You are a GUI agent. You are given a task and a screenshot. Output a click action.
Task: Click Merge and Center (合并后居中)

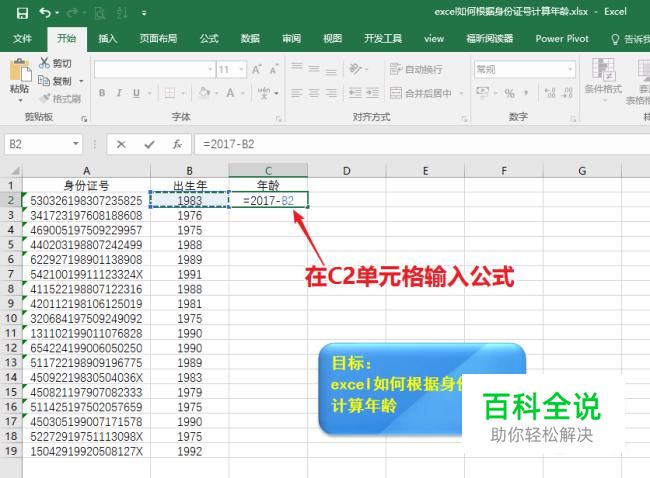pyautogui.click(x=421, y=93)
